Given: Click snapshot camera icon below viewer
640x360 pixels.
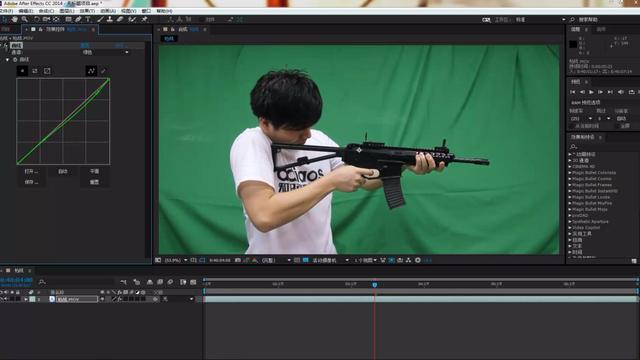Looking at the screenshot, I should pos(238,260).
